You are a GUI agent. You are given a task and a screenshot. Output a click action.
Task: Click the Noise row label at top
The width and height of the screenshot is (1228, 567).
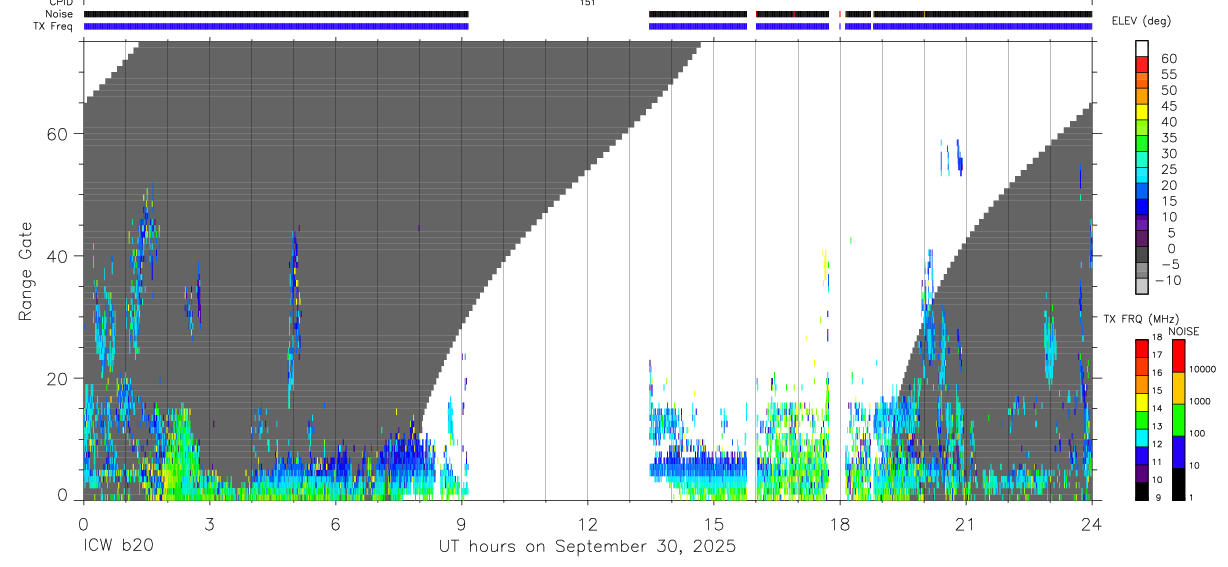coord(59,14)
